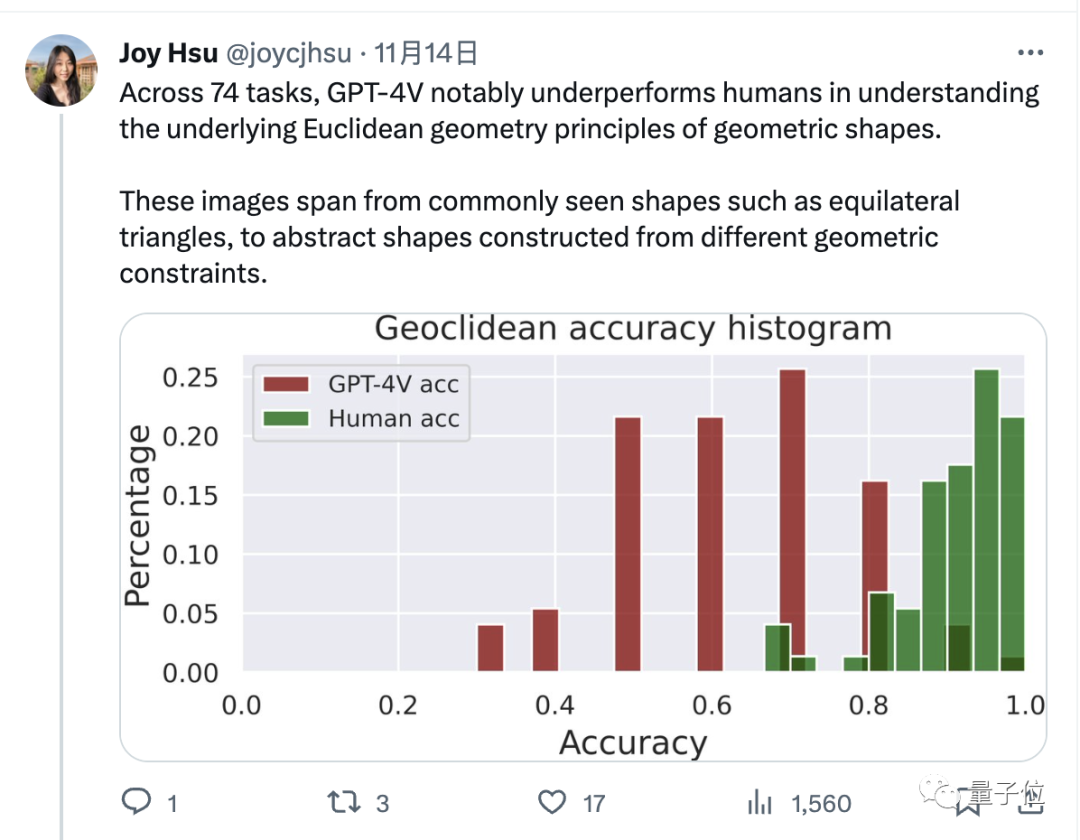
Task: Click the like count number 17
Action: pos(594,802)
